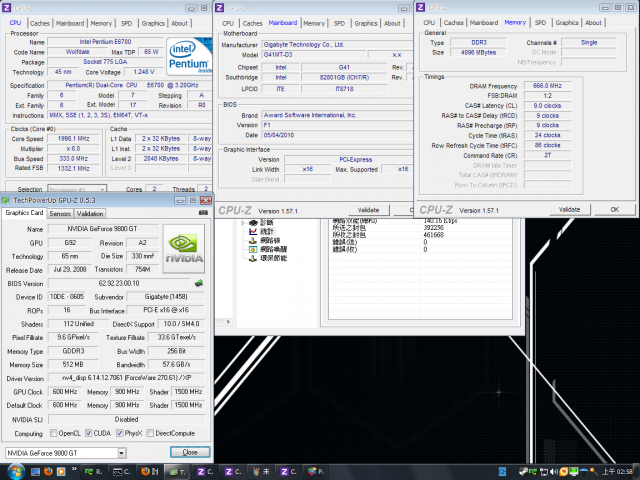Click the GPU-Z camera screenshot icon
Image resolution: width=640 pixels, height=480 pixels.
point(203,213)
